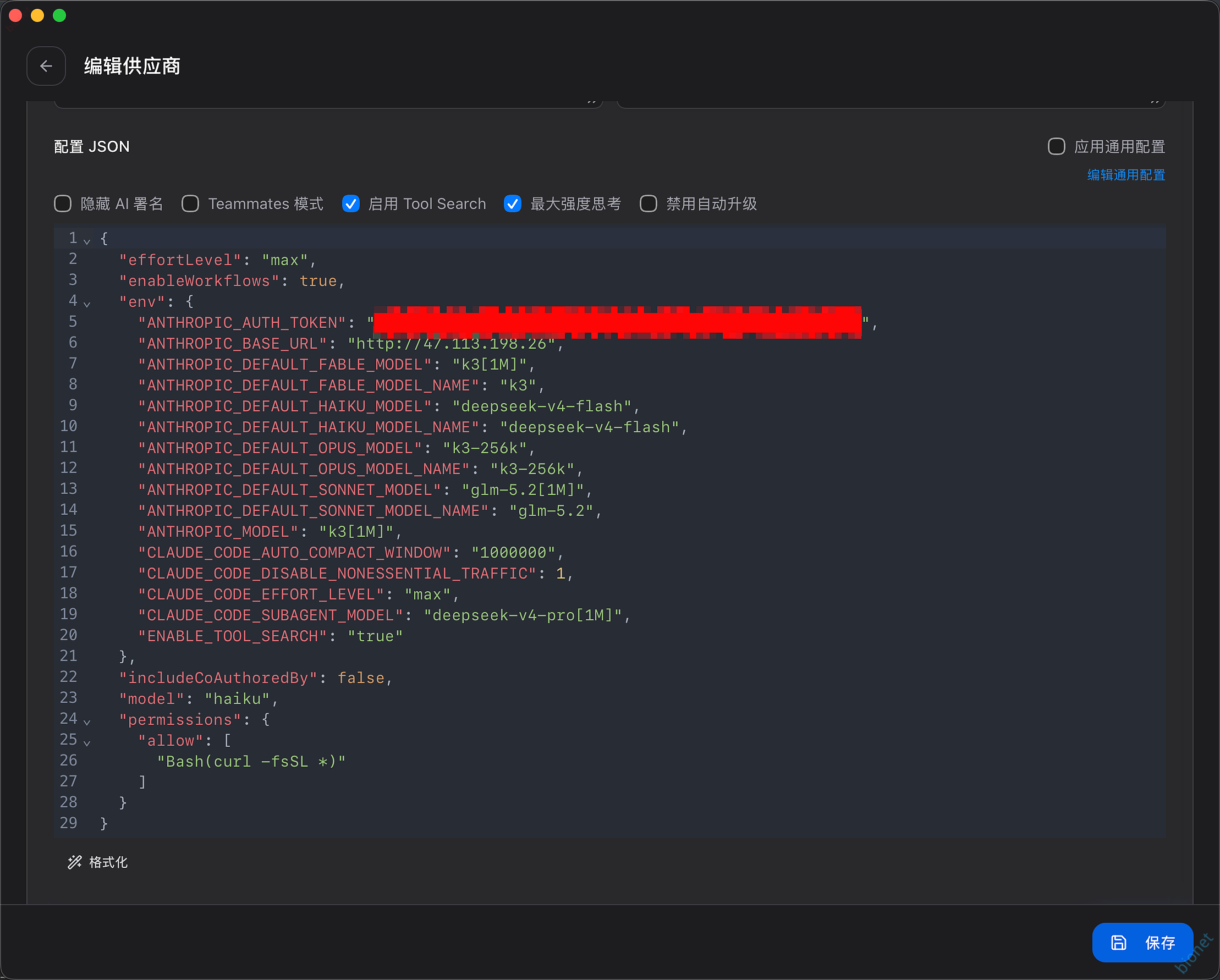Click line number 29 in the gutter
The image size is (1220, 980).
68,823
